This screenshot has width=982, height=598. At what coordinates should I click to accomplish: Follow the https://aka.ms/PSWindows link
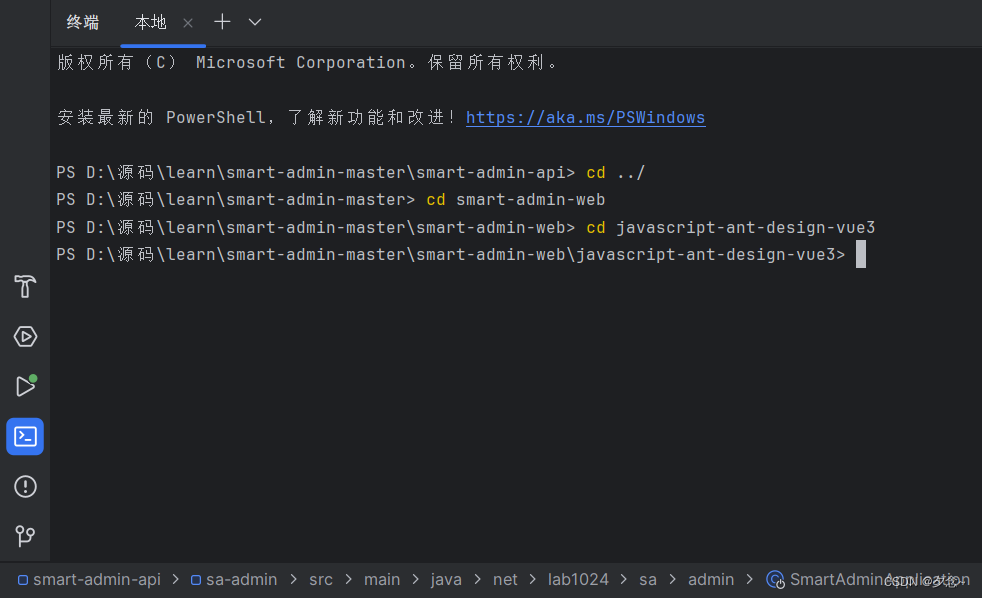coord(585,117)
